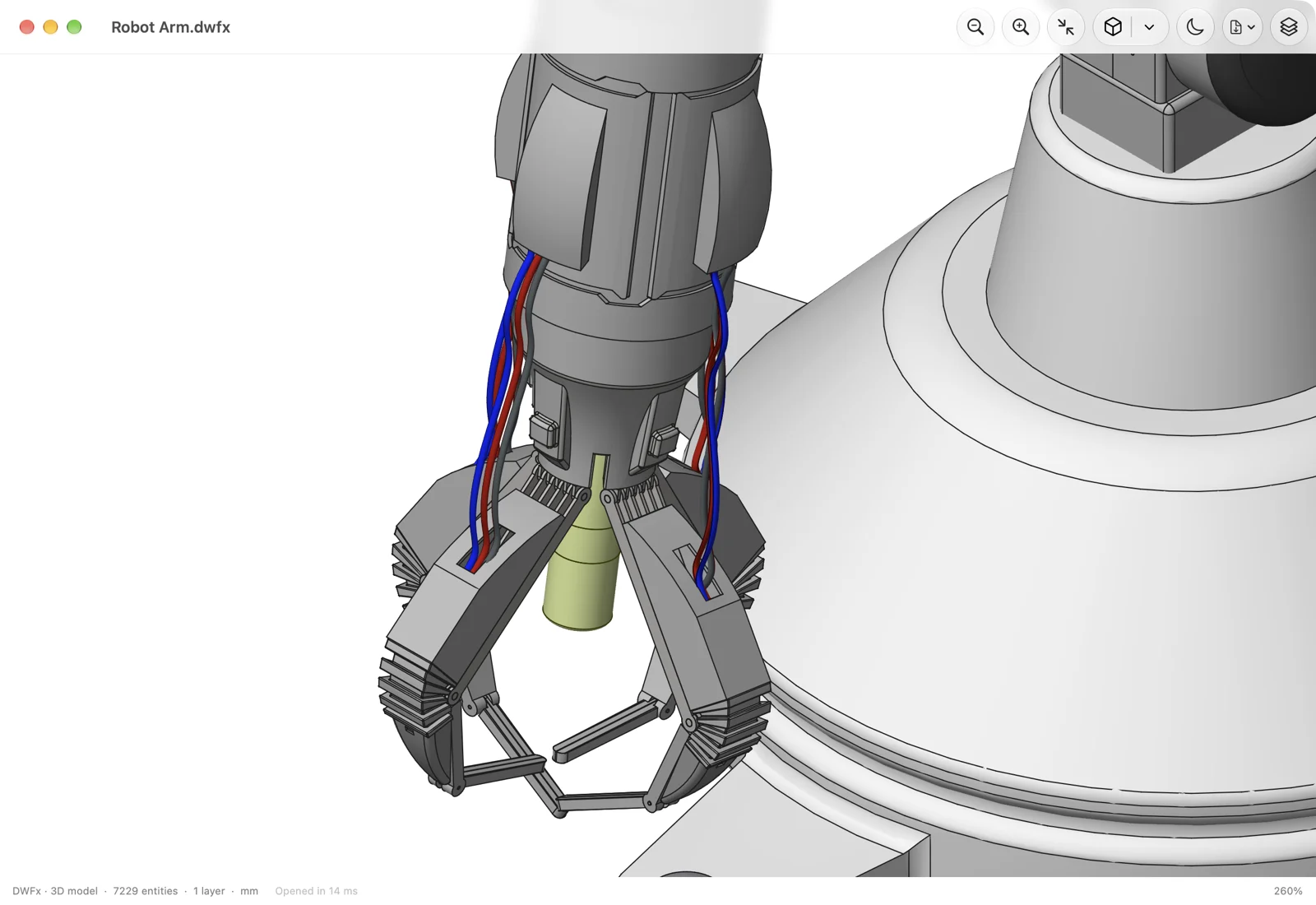
Task: Close the window with the red button
Action: pos(26,27)
